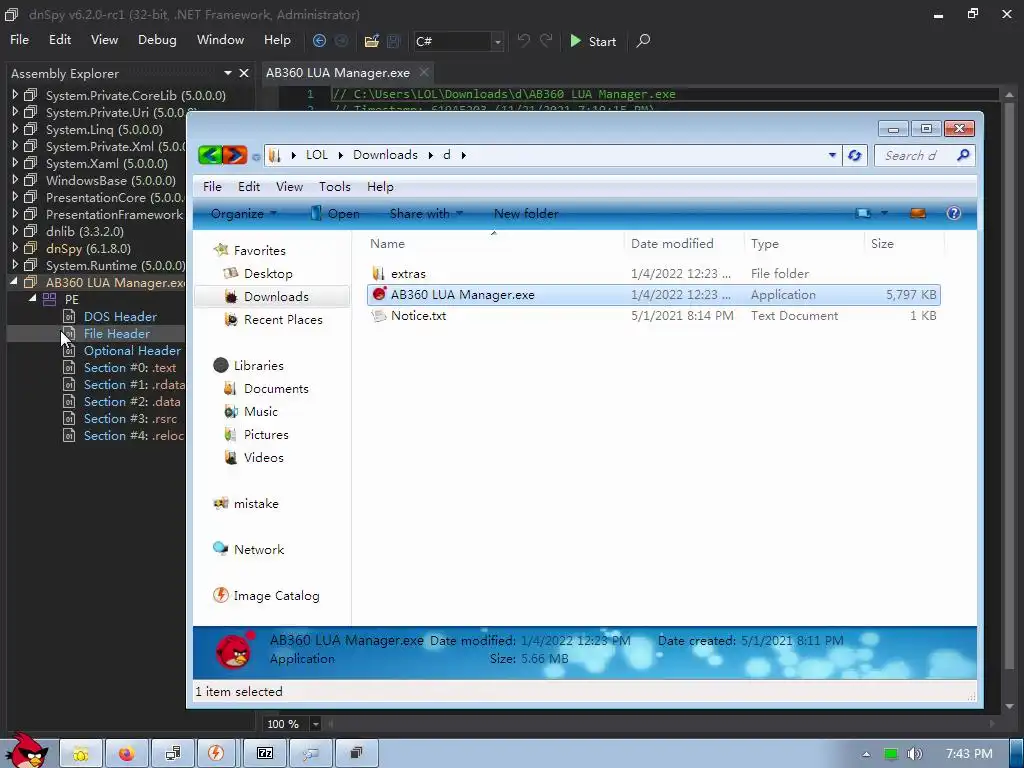Select the AB360 LUA Manager.exe document tab
The image size is (1024, 768).
coord(338,73)
